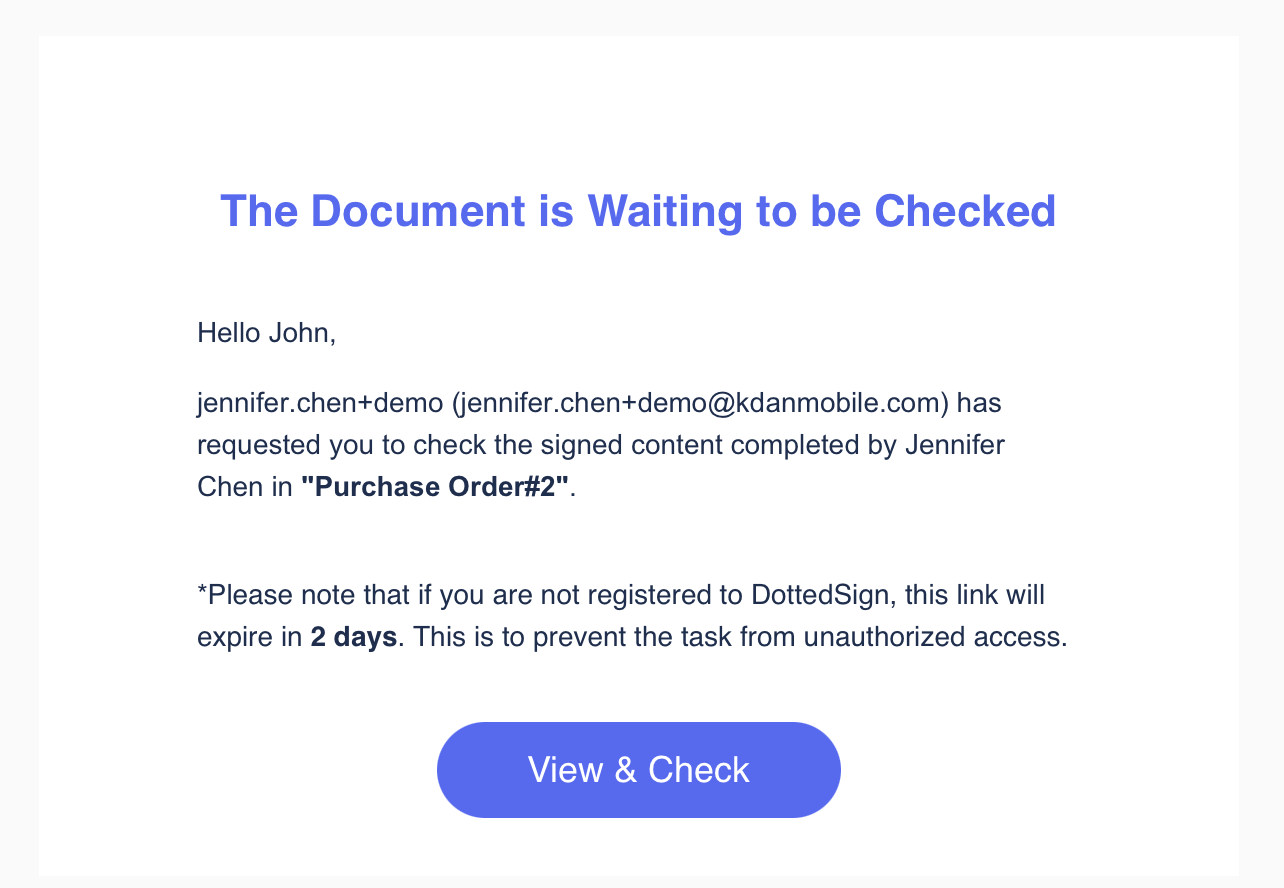This screenshot has width=1284, height=888.
Task: Select the bold "Purchase Order#2" document name
Action: pyautogui.click(x=435, y=487)
